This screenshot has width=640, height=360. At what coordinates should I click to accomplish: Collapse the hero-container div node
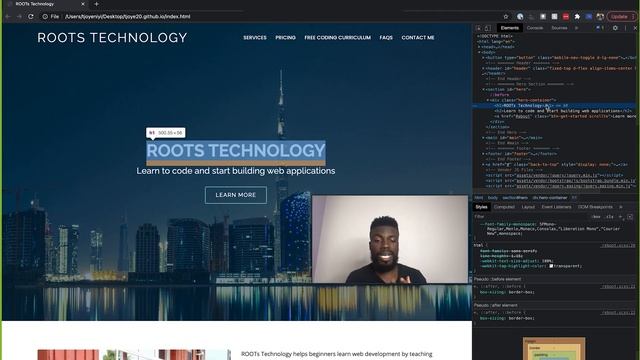point(488,100)
